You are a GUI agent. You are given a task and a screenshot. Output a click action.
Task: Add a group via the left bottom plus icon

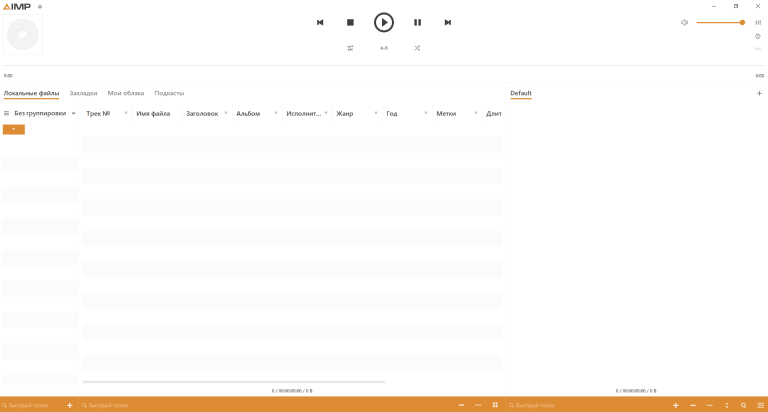pos(70,405)
